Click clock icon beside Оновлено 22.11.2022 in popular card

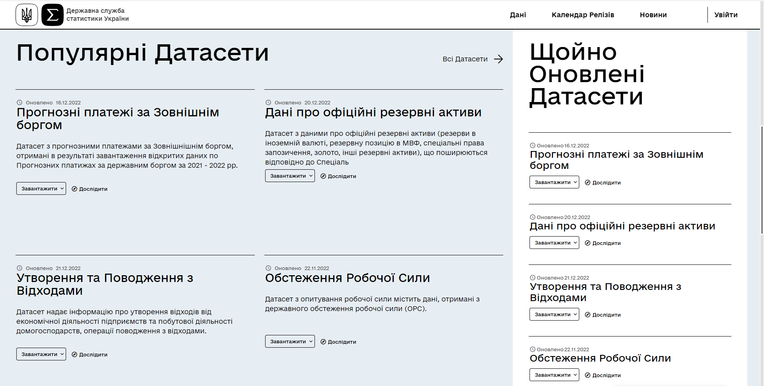(268, 268)
